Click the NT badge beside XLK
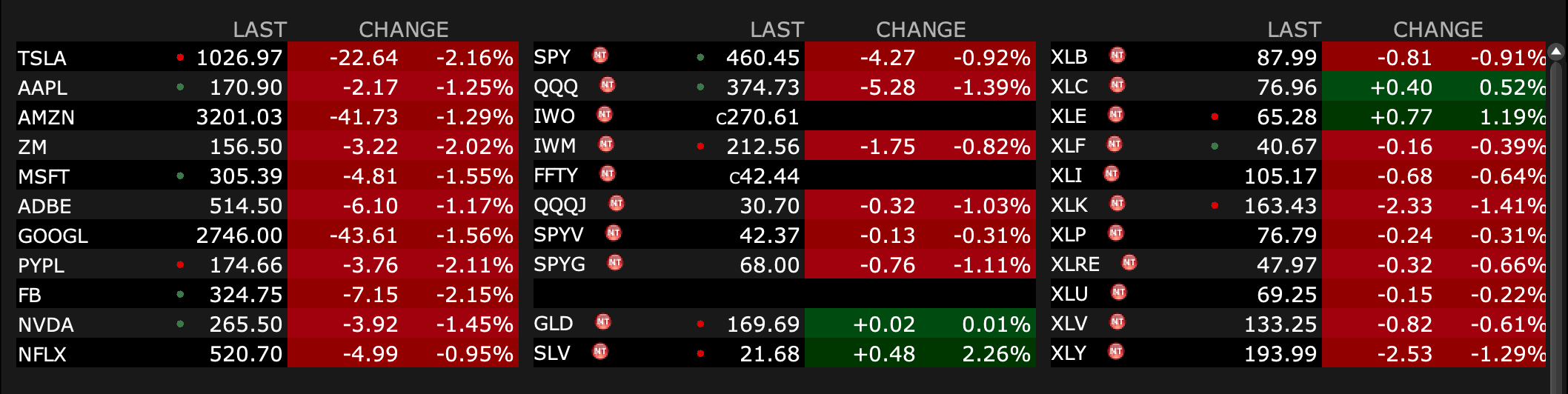 (x=1117, y=204)
